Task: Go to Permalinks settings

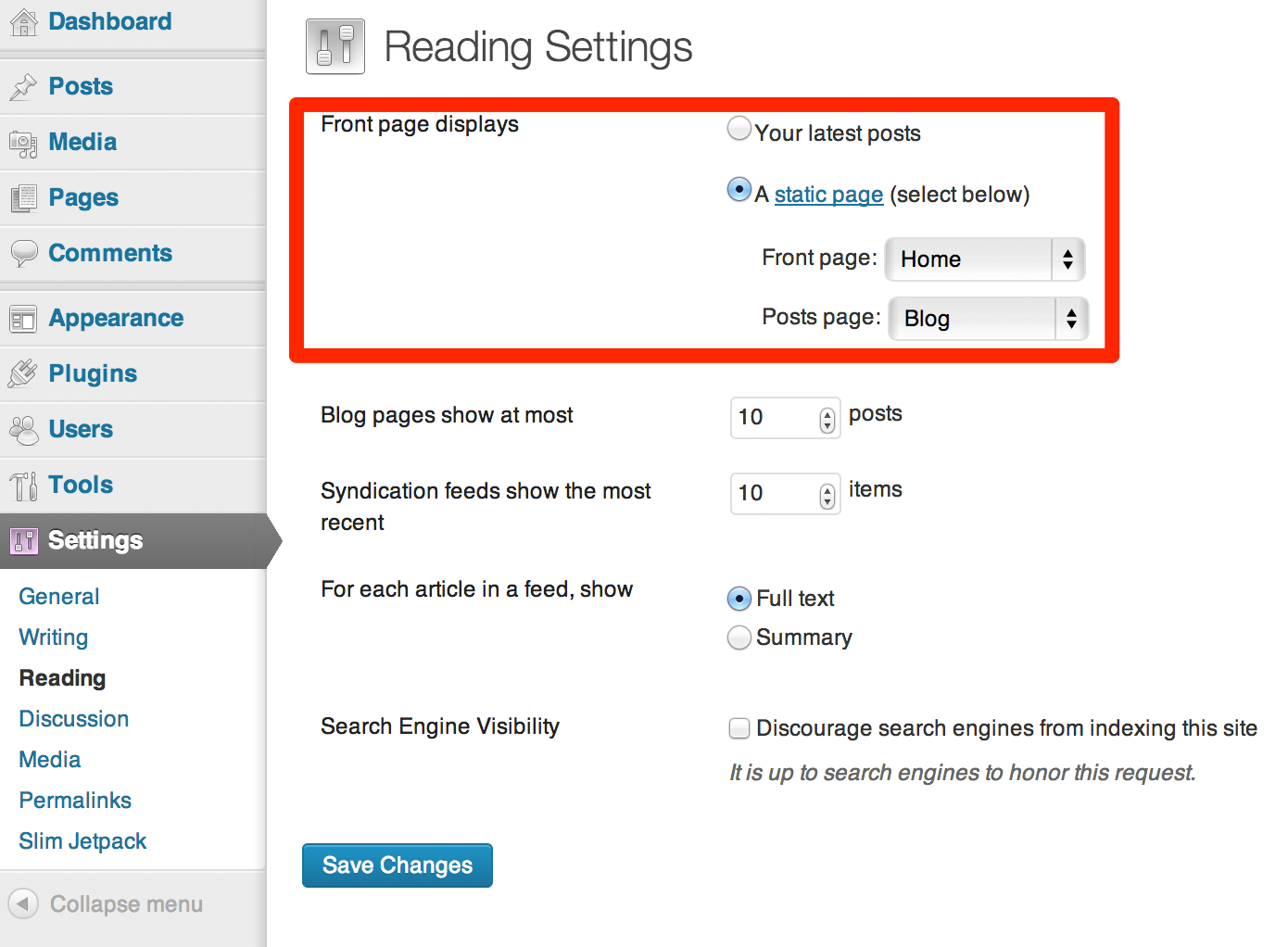Action: coord(75,801)
